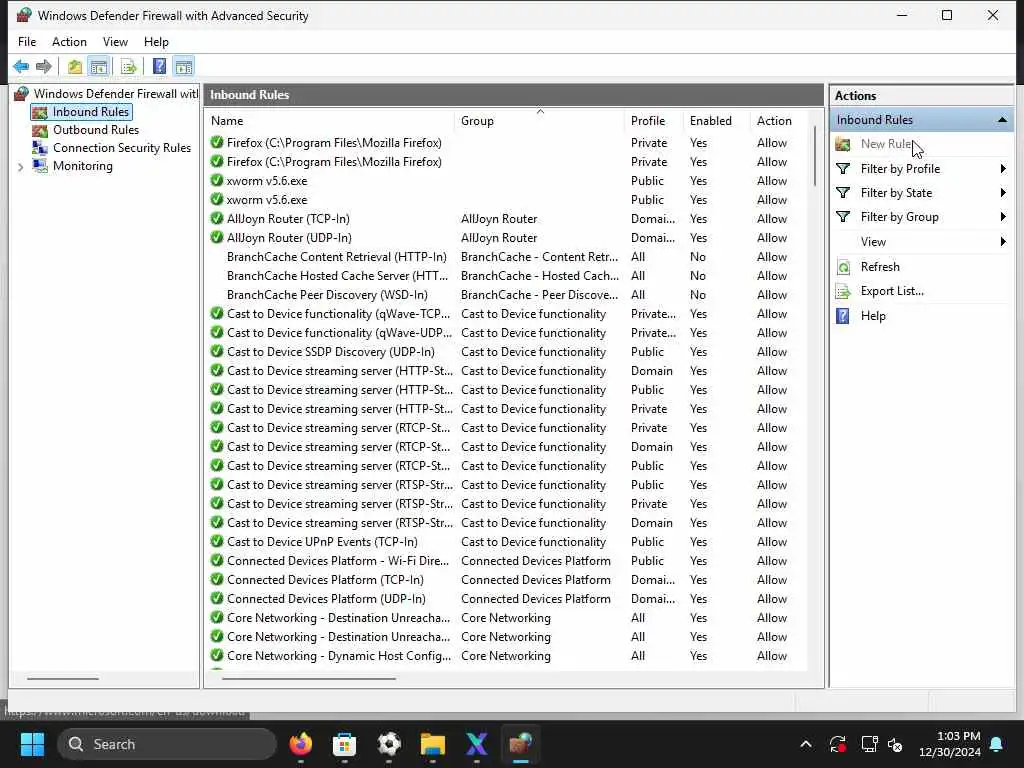
Task: Open the File menu
Action: click(x=27, y=42)
